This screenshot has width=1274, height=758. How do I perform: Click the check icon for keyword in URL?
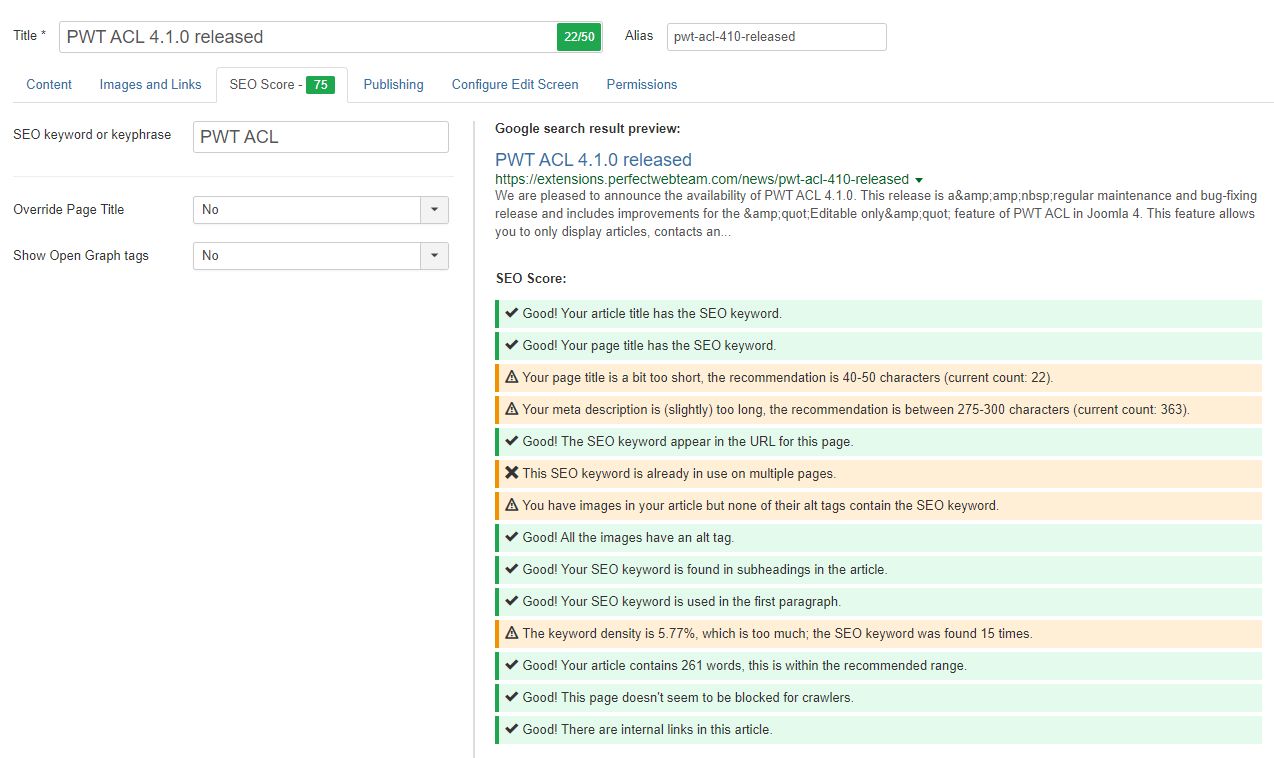(512, 441)
